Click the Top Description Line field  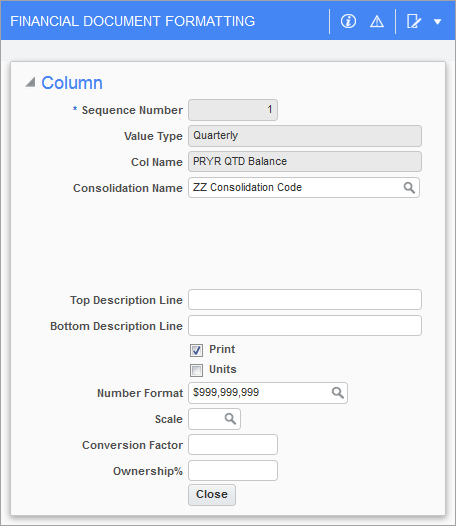pyautogui.click(x=305, y=300)
